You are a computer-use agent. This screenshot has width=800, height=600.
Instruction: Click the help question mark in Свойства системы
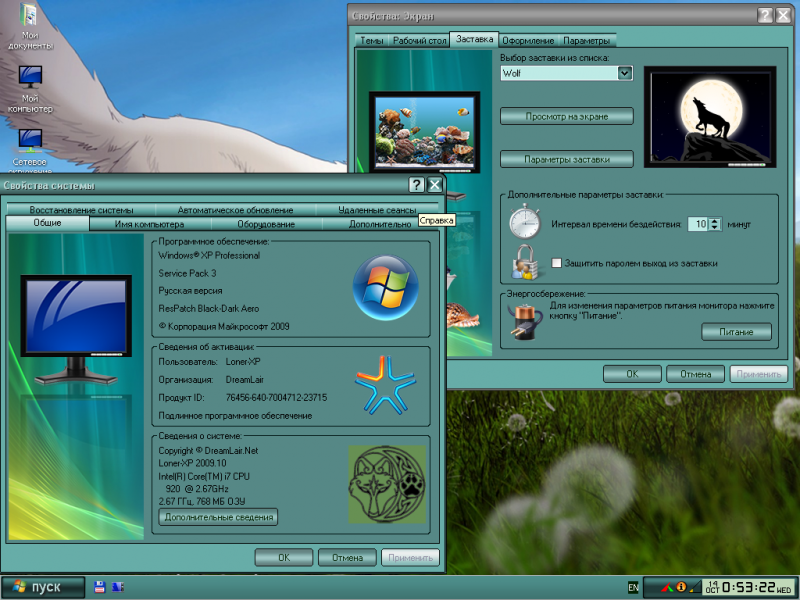point(416,185)
